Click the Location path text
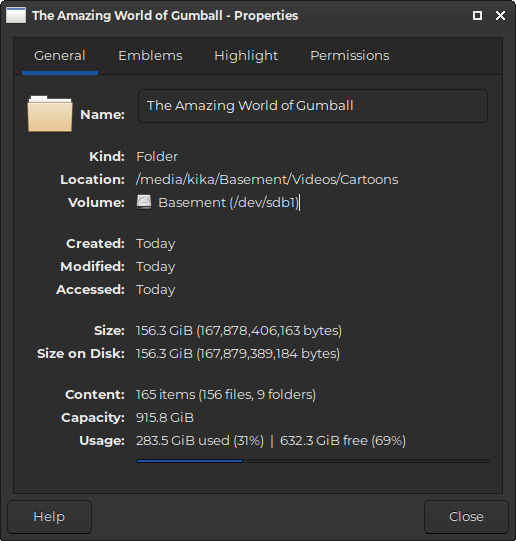This screenshot has height=541, width=516. 267,179
